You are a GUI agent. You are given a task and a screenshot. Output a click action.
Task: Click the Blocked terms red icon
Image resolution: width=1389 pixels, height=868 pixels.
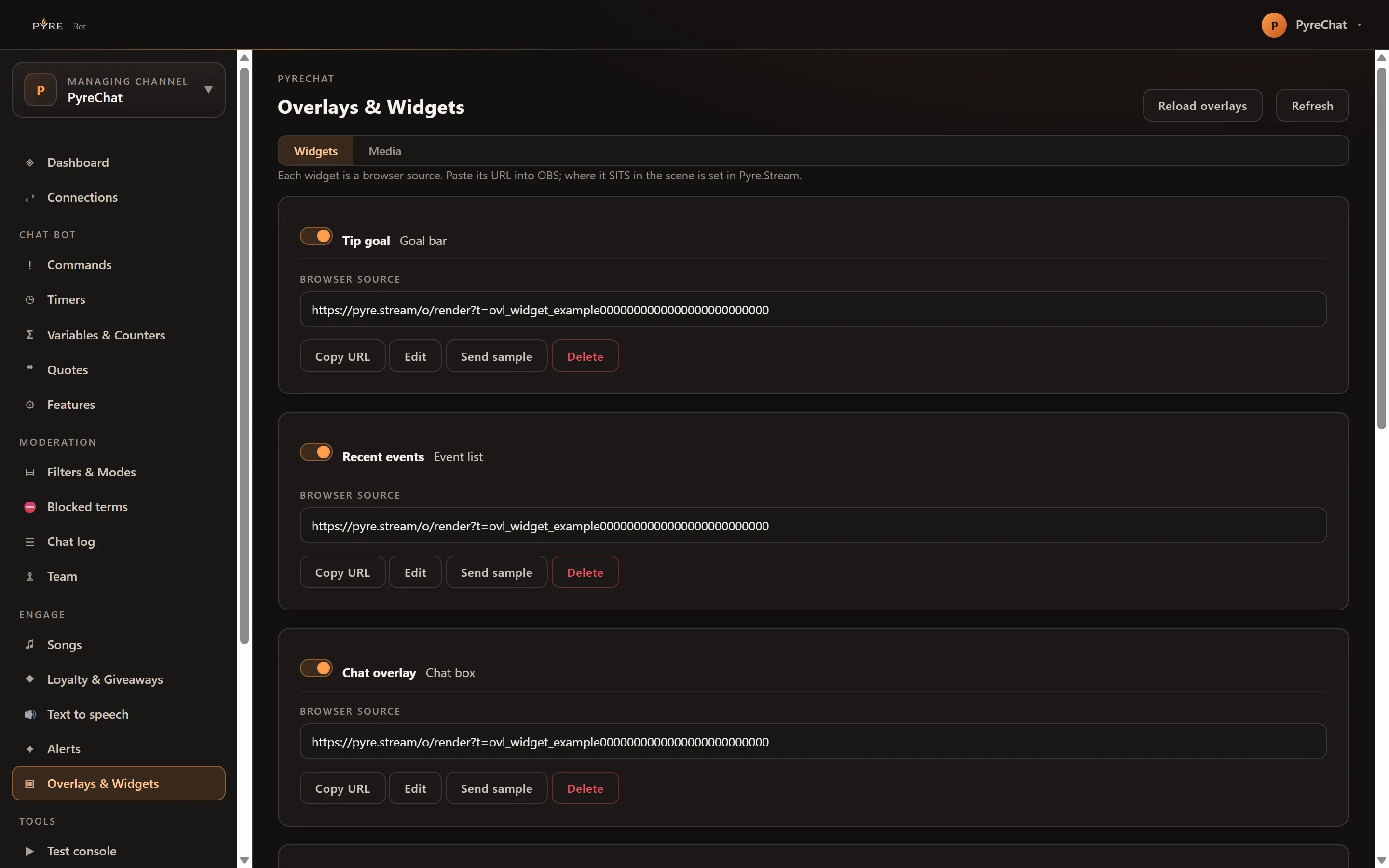(30, 507)
